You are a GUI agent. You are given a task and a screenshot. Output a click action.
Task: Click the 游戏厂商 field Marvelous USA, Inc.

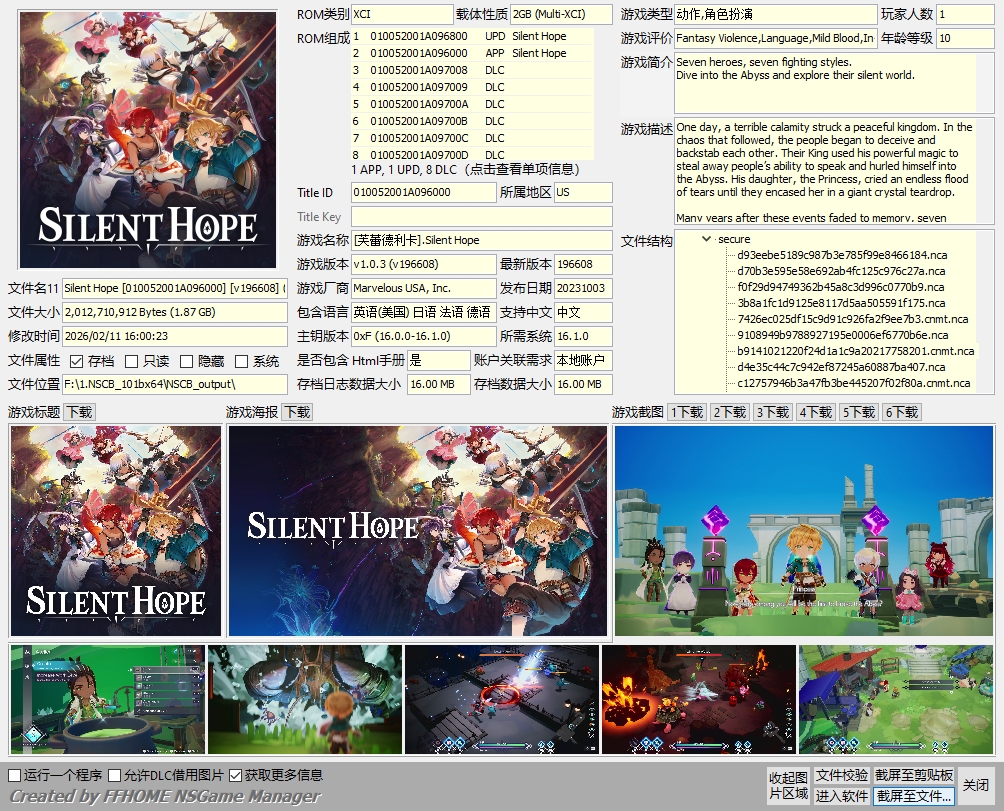(423, 289)
